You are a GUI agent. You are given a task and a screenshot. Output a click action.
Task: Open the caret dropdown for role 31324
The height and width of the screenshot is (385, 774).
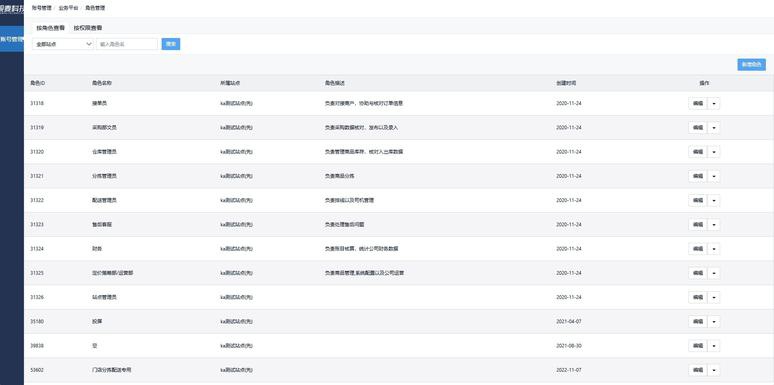[714, 249]
